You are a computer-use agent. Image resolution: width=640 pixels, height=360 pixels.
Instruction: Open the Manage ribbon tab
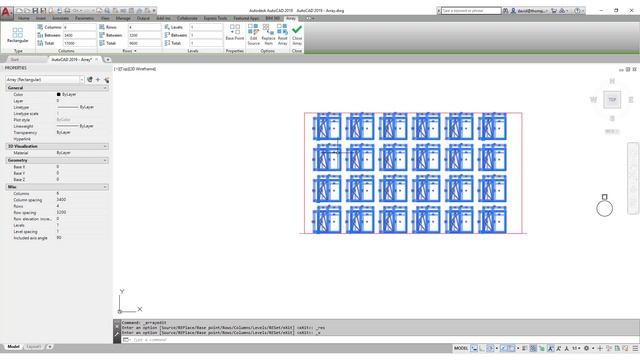(123, 18)
